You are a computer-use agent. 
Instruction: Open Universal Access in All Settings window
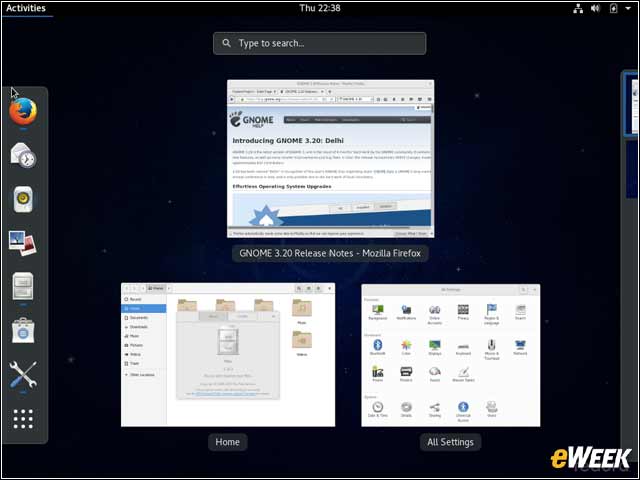tap(463, 411)
